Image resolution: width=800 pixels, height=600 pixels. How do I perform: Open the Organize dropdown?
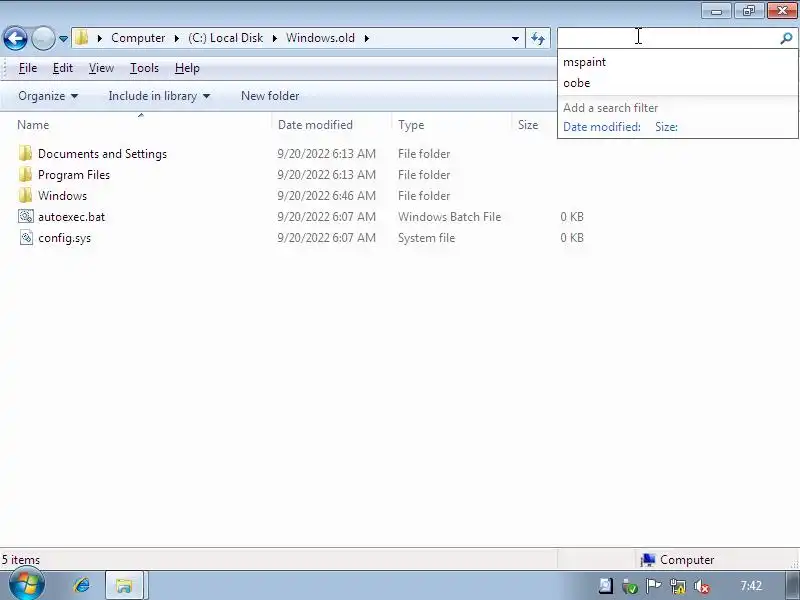pyautogui.click(x=48, y=96)
